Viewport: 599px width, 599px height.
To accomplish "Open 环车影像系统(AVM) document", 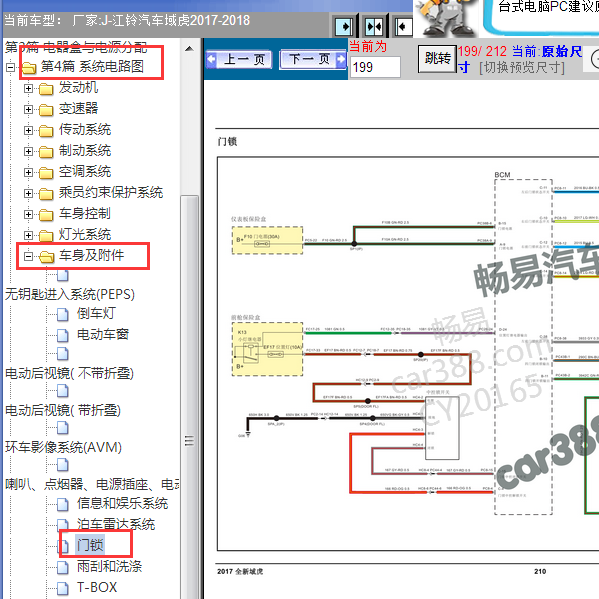I will pos(63,447).
